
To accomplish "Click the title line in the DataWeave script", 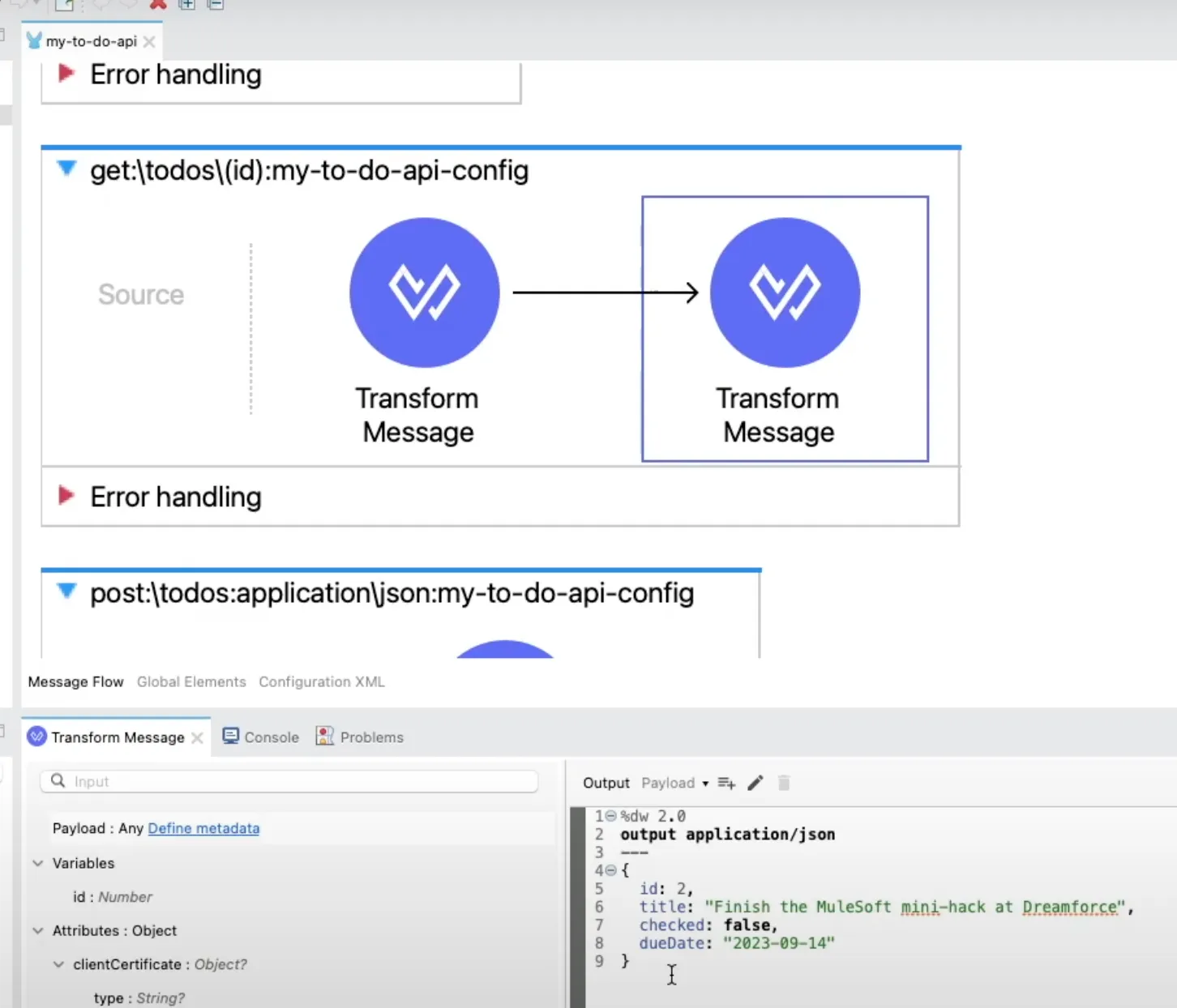I will point(886,907).
